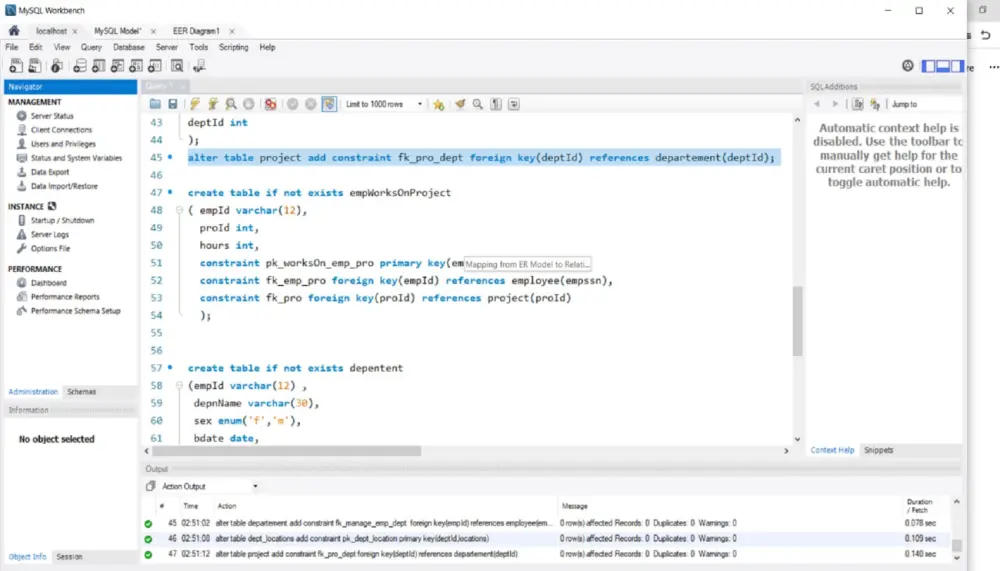Collapse the code fold at line 48
This screenshot has height=571, width=1000.
(x=179, y=210)
